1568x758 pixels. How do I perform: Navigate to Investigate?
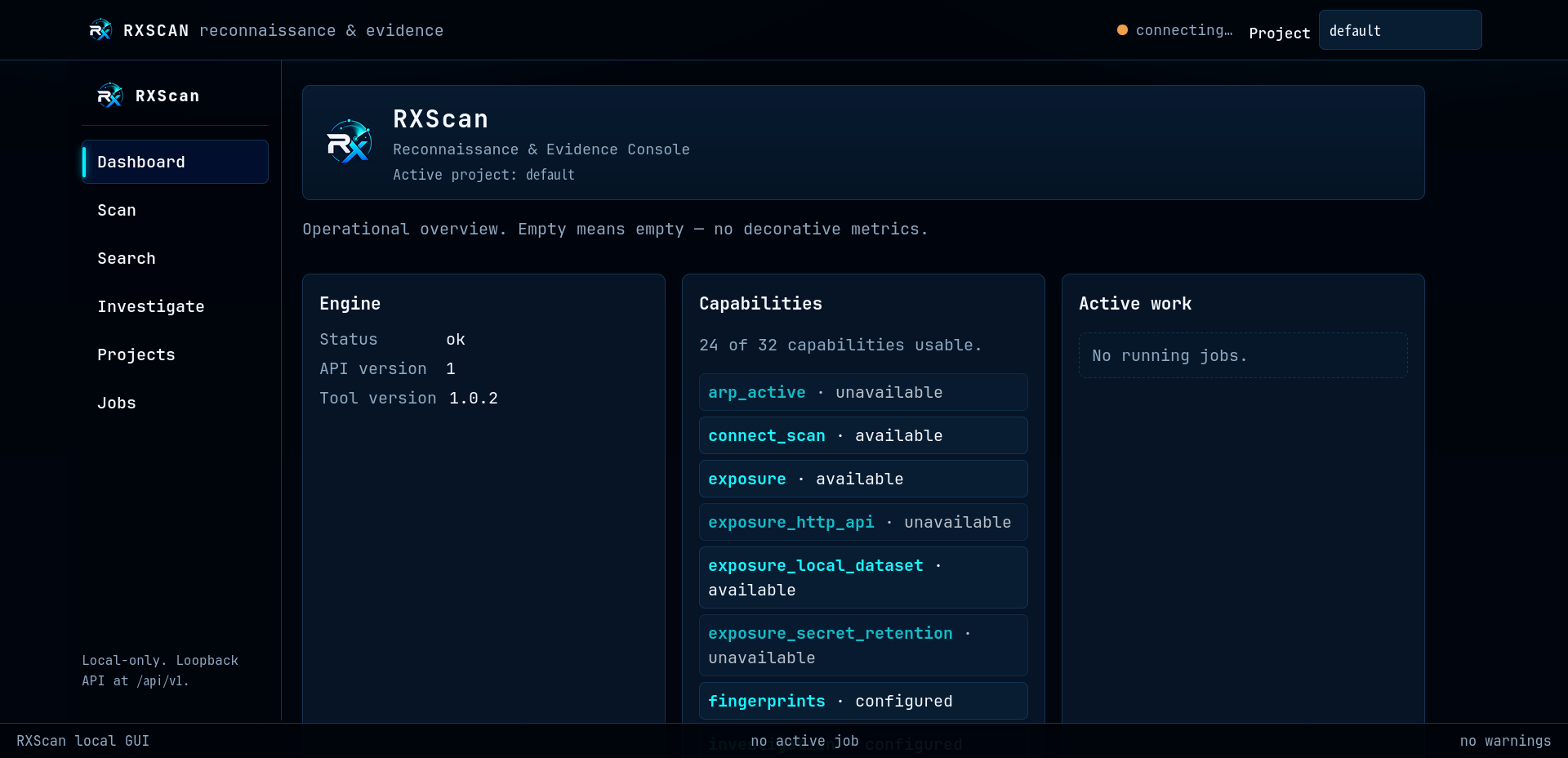point(175,306)
